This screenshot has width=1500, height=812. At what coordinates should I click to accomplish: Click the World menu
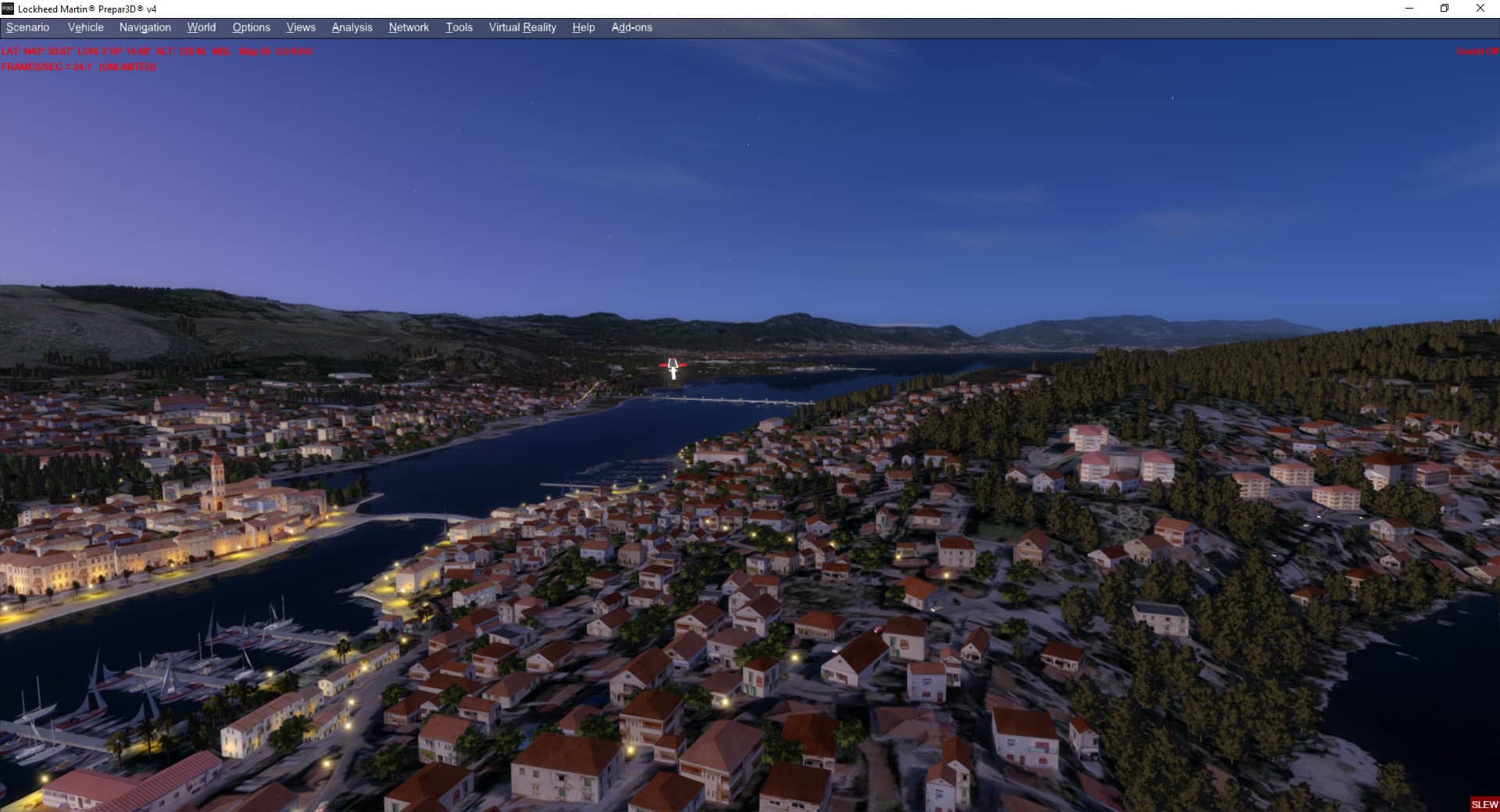pyautogui.click(x=201, y=27)
